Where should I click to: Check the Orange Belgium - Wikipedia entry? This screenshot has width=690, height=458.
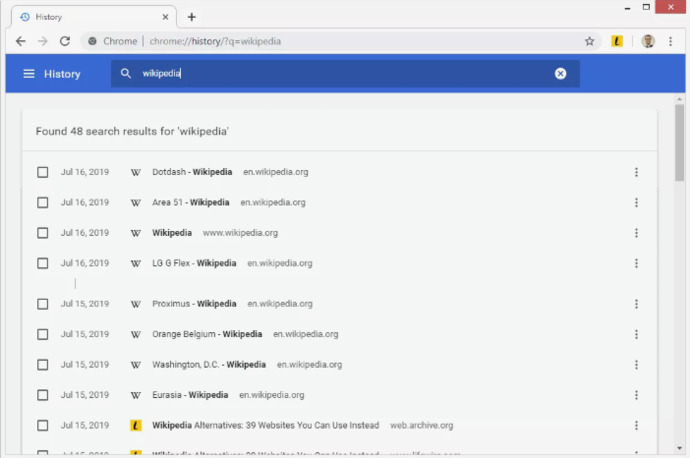click(x=43, y=334)
